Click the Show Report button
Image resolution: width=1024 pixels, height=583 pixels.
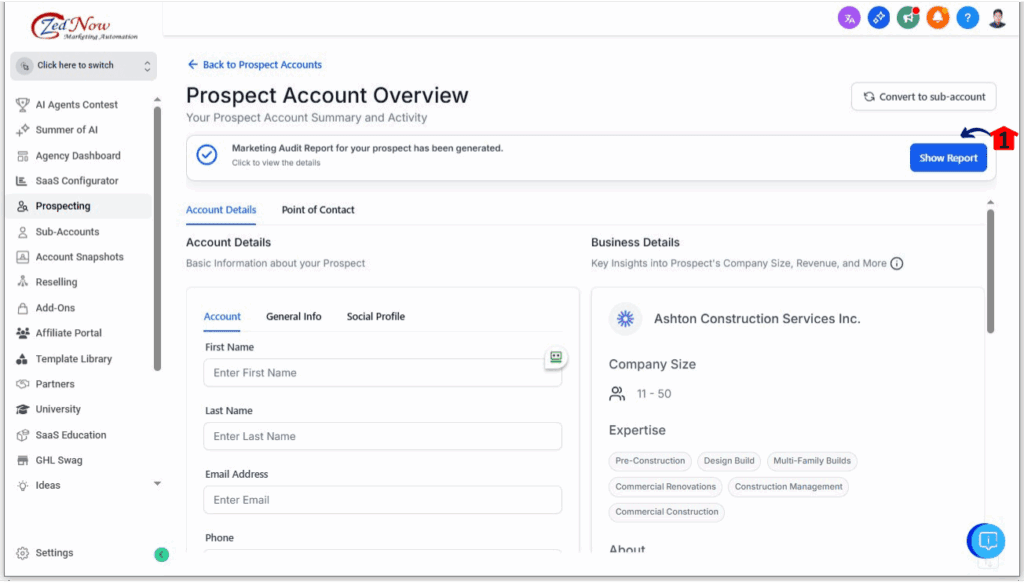click(948, 158)
